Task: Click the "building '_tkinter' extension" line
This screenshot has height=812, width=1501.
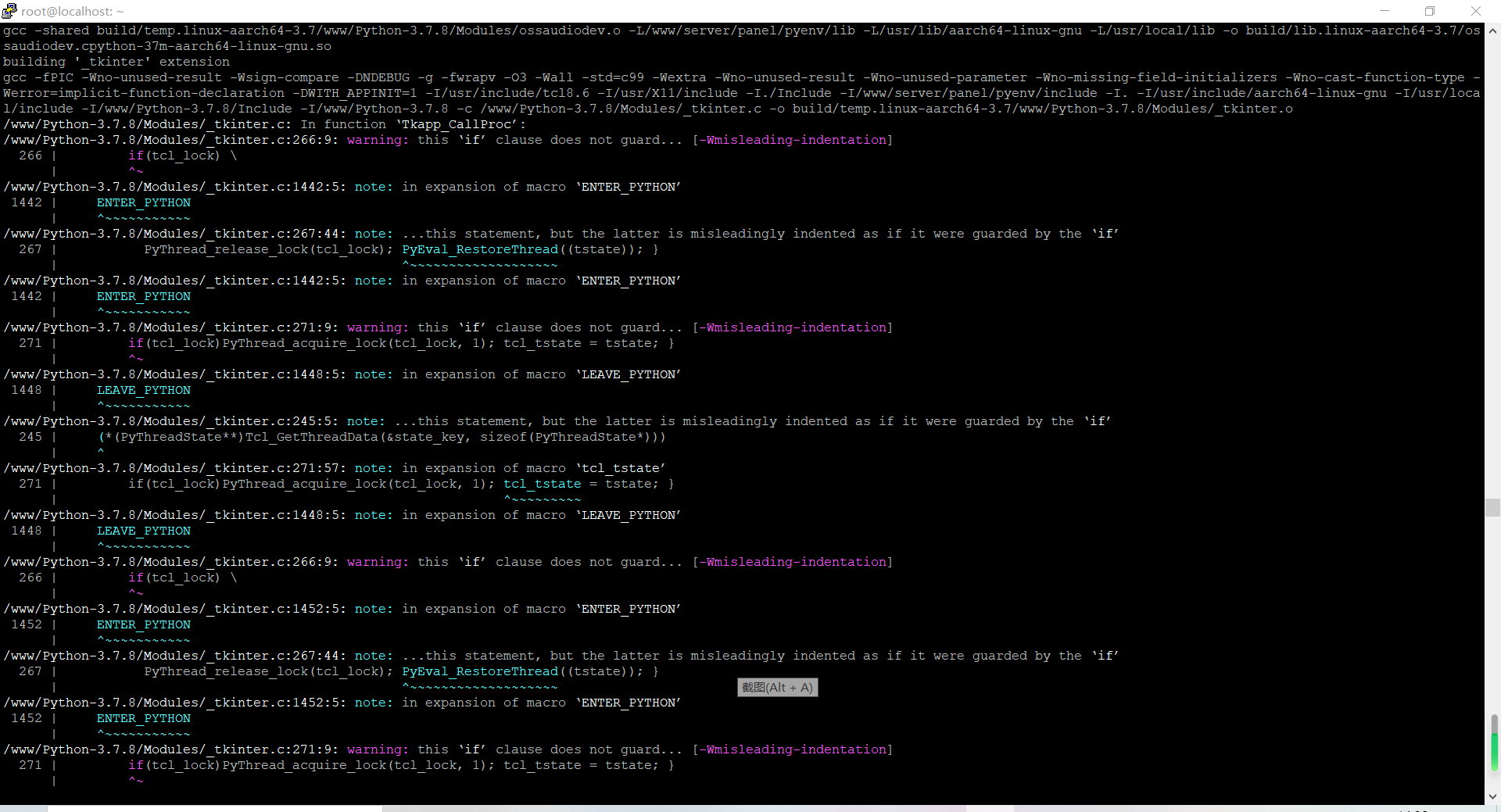Action: click(116, 62)
